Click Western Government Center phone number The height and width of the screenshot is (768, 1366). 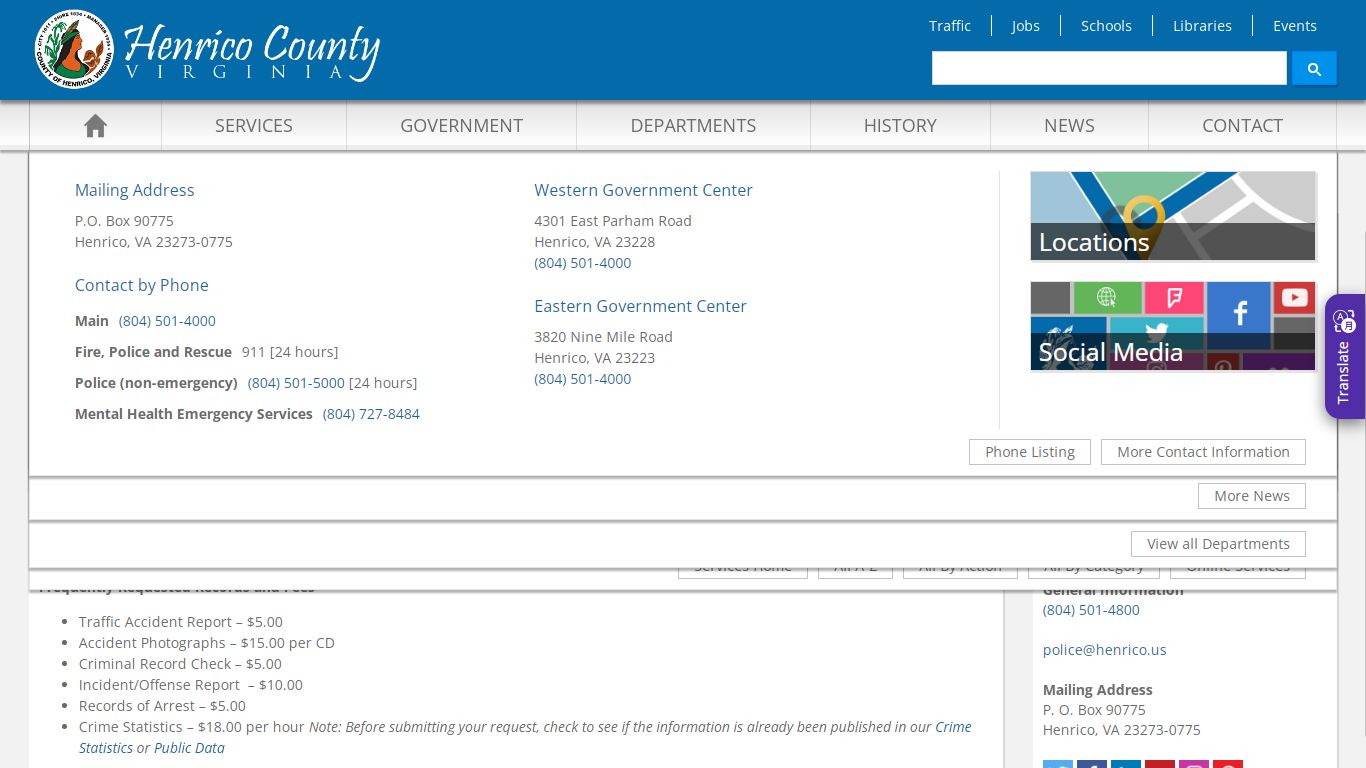[x=583, y=263]
